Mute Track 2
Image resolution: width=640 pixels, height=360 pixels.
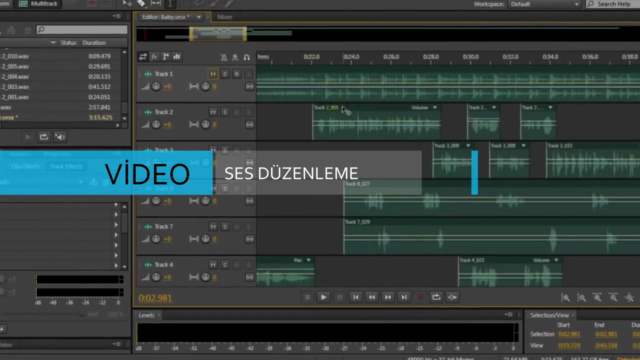click(213, 112)
